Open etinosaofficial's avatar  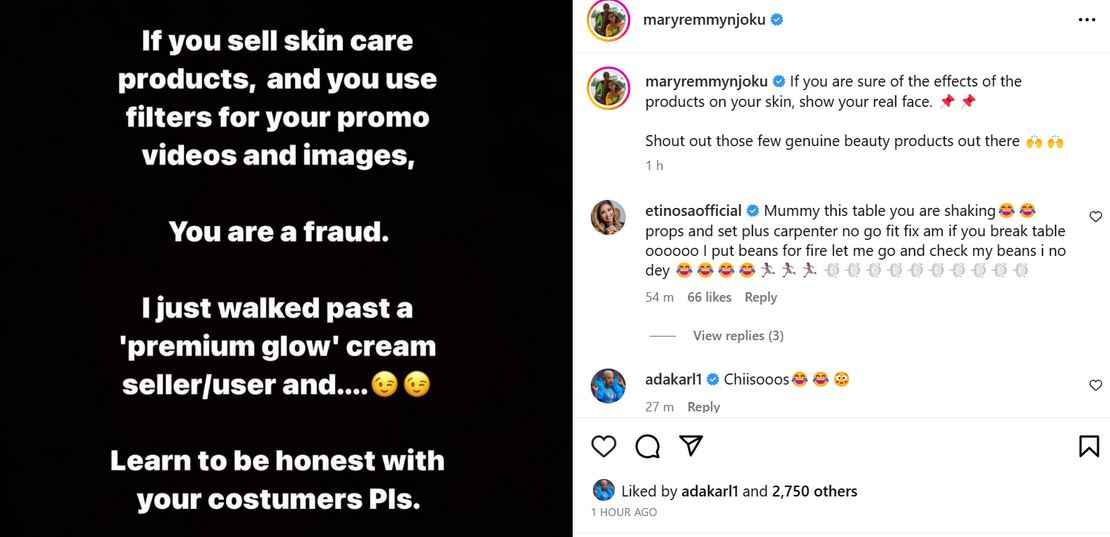(608, 217)
